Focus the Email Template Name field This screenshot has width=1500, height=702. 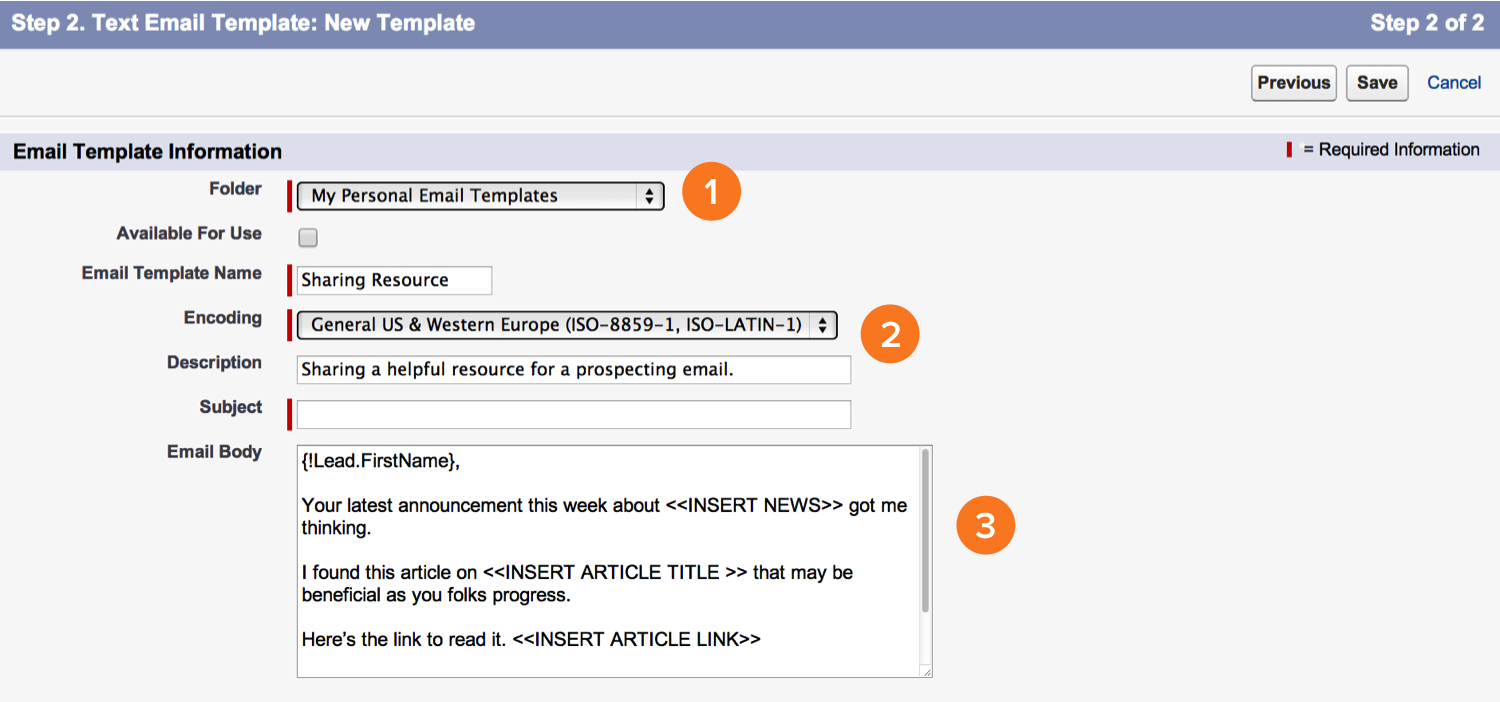[394, 280]
